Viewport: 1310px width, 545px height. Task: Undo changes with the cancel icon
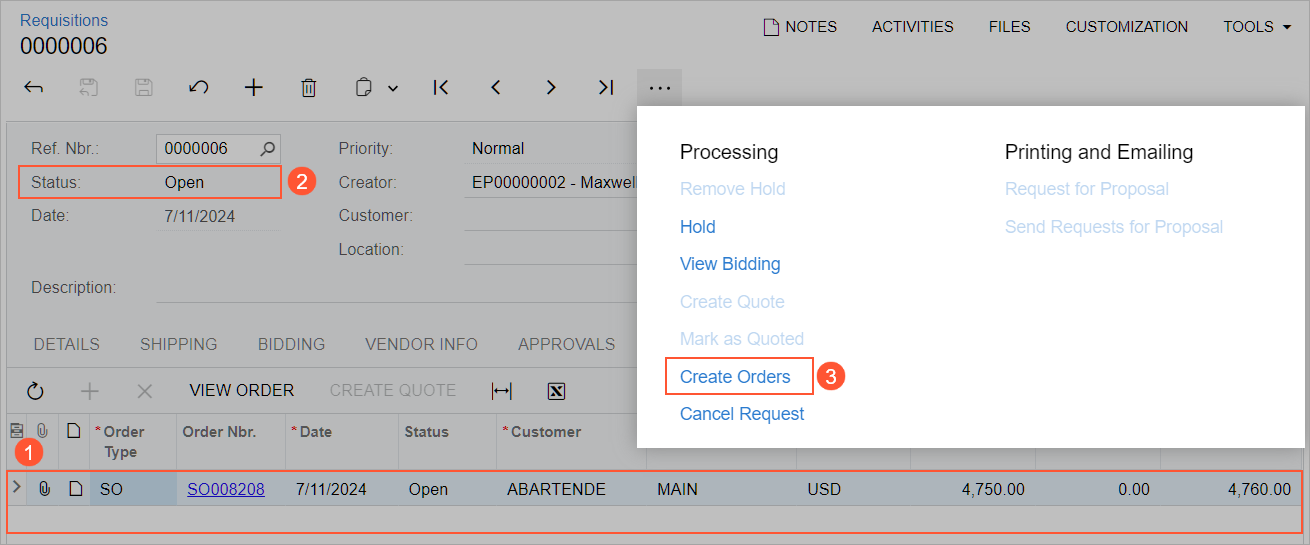coord(198,88)
